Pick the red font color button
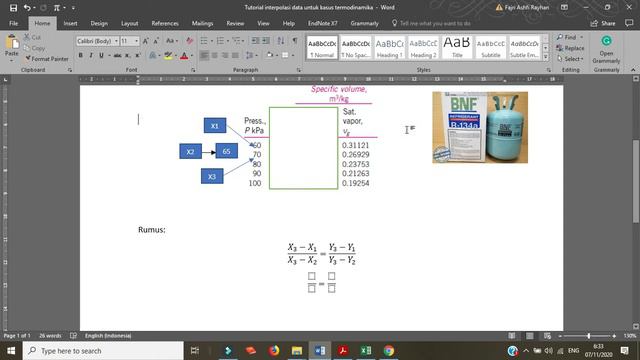The image size is (640, 360). click(x=184, y=55)
